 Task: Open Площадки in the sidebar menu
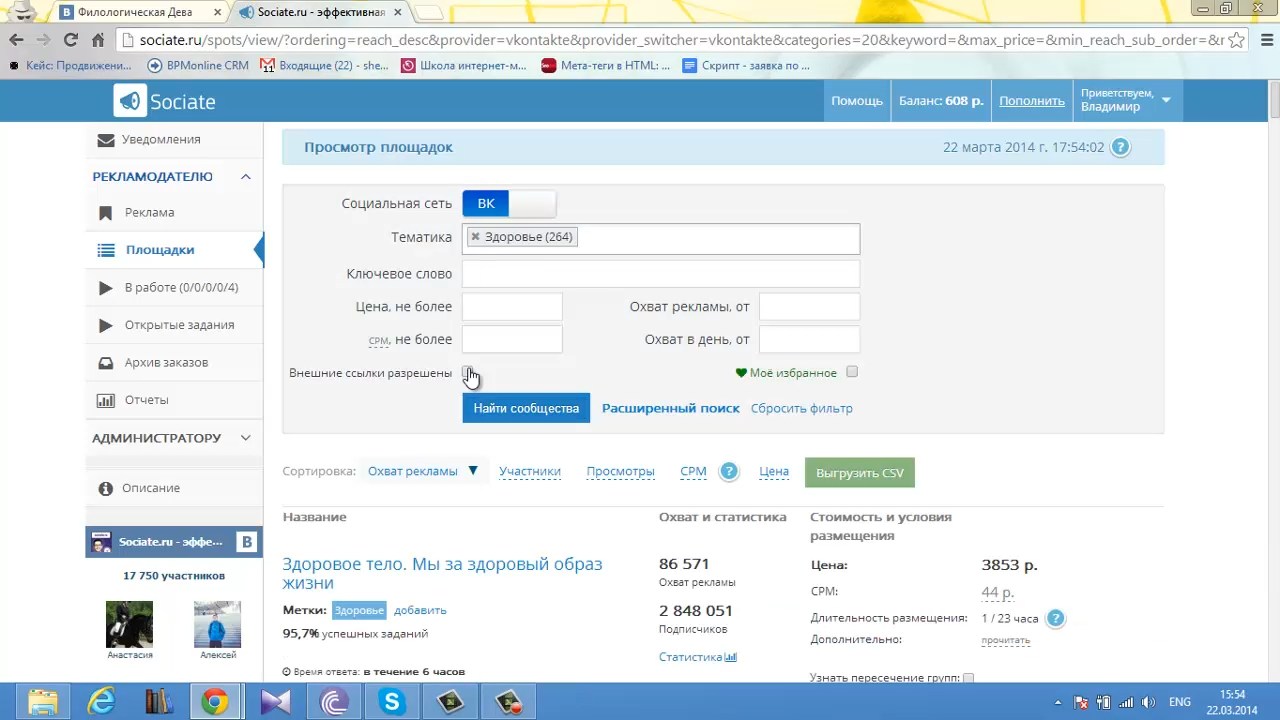160,250
